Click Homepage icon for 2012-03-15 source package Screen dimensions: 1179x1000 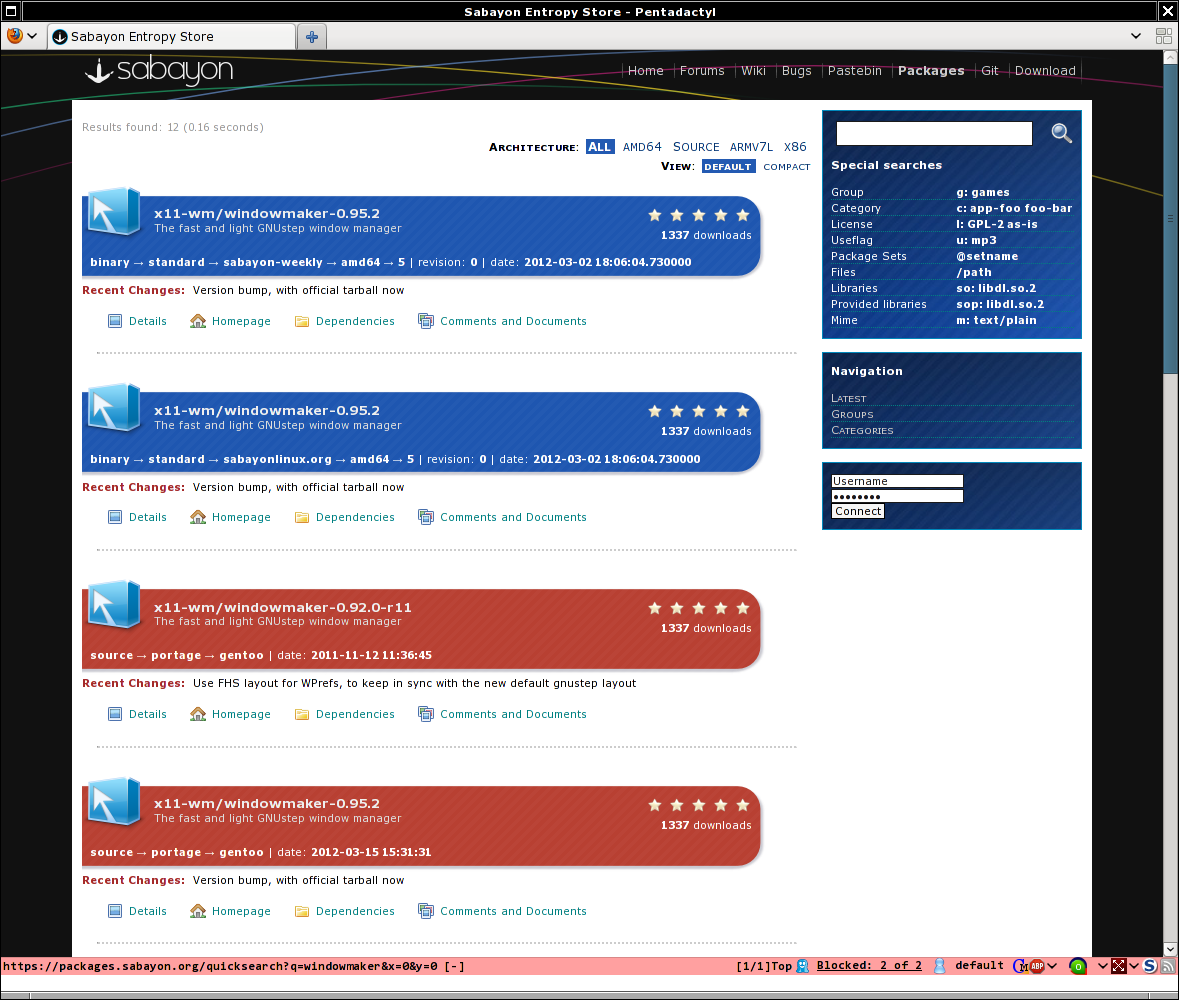point(198,911)
